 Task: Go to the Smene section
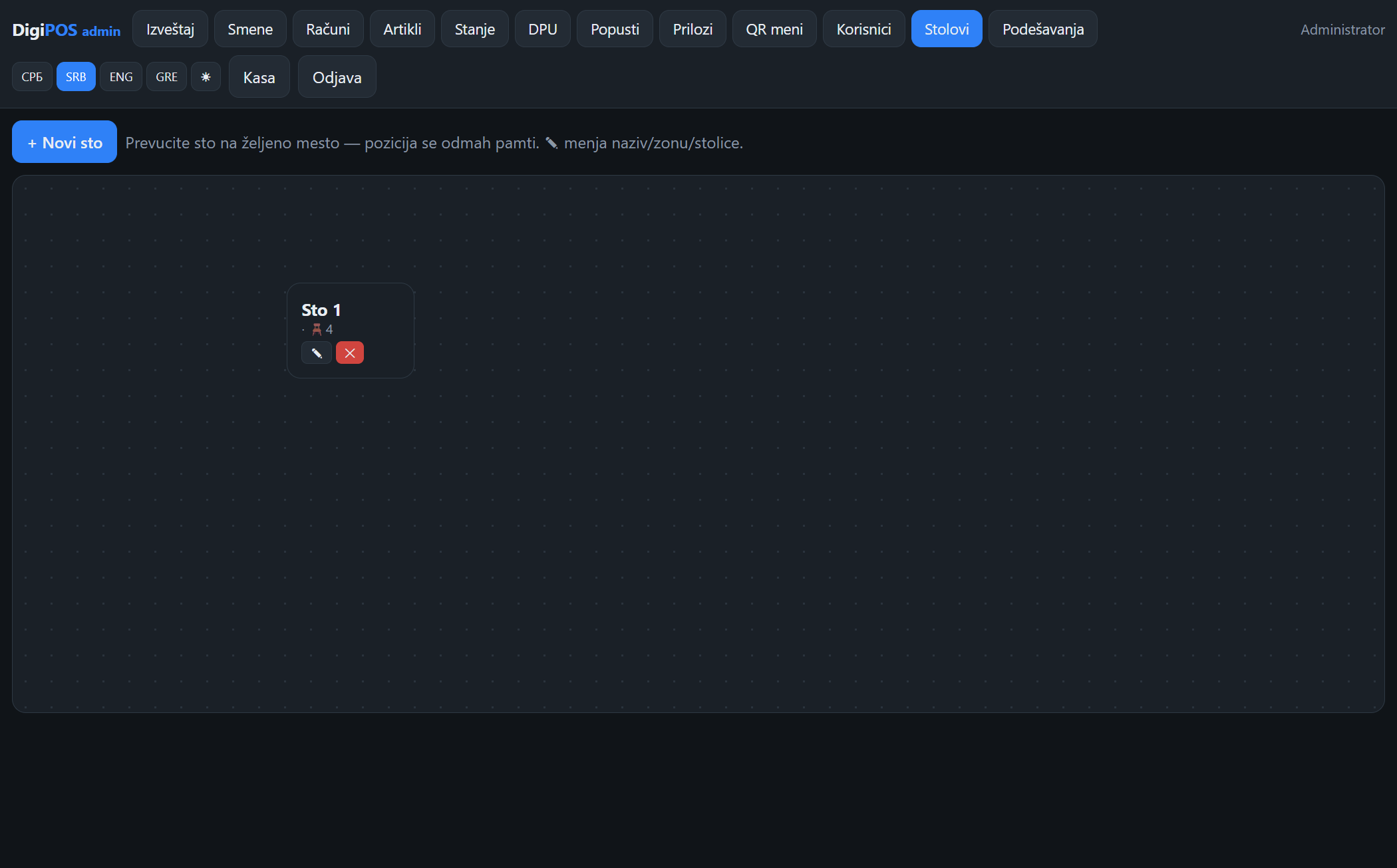click(250, 29)
